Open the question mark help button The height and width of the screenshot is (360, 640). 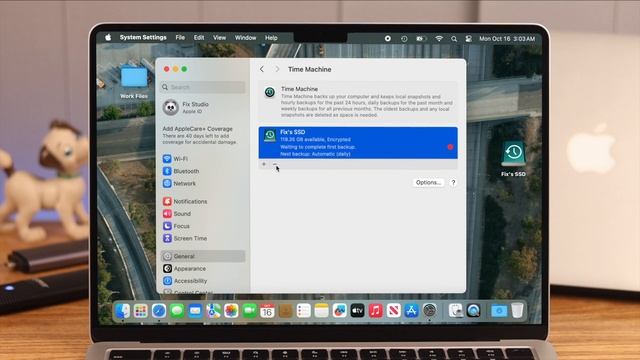(x=453, y=182)
